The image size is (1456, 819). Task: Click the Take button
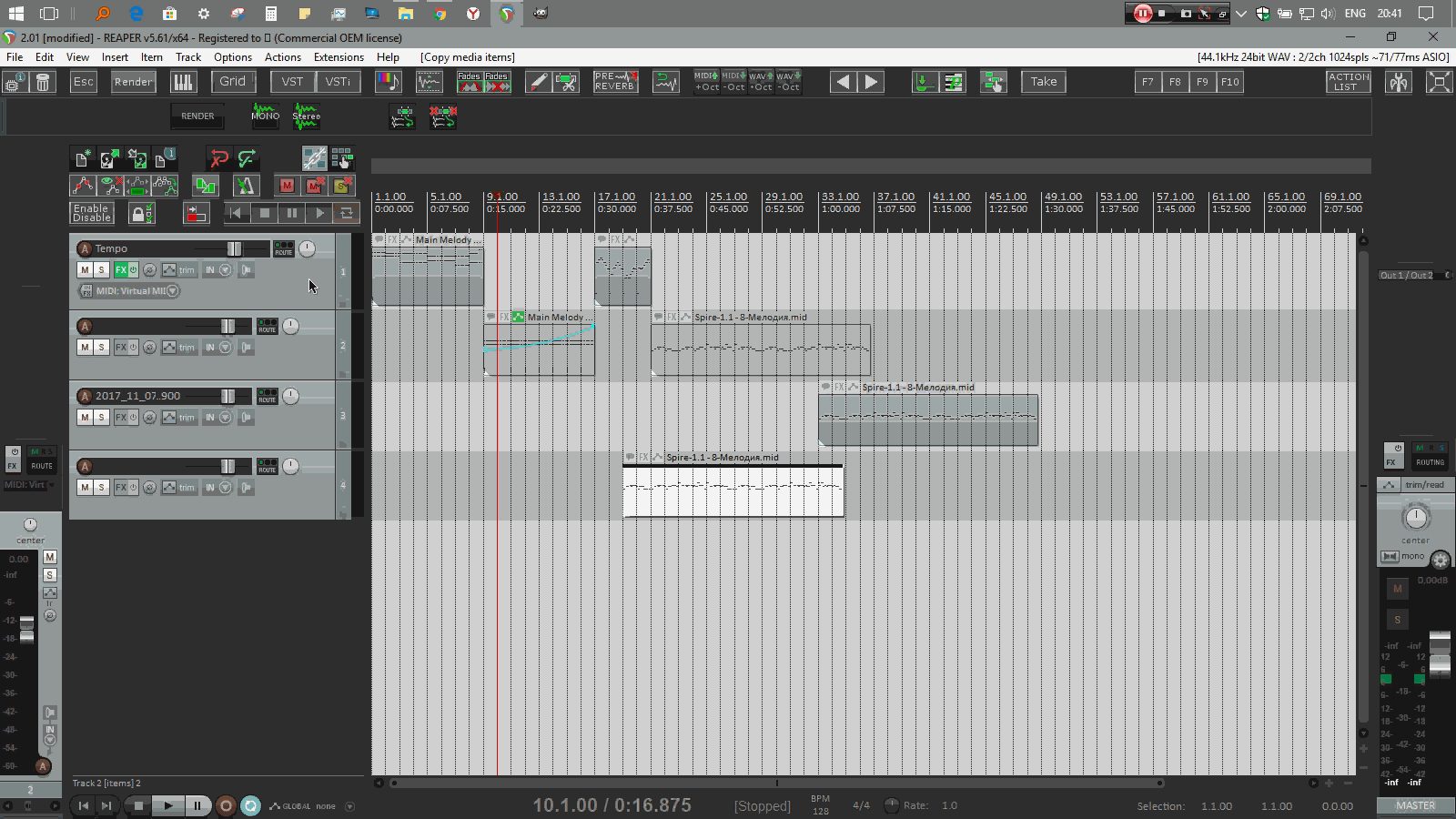1044,82
